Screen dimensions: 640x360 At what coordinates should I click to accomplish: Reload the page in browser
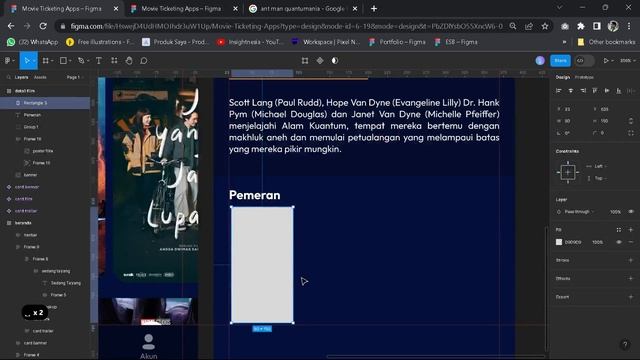[x=43, y=26]
